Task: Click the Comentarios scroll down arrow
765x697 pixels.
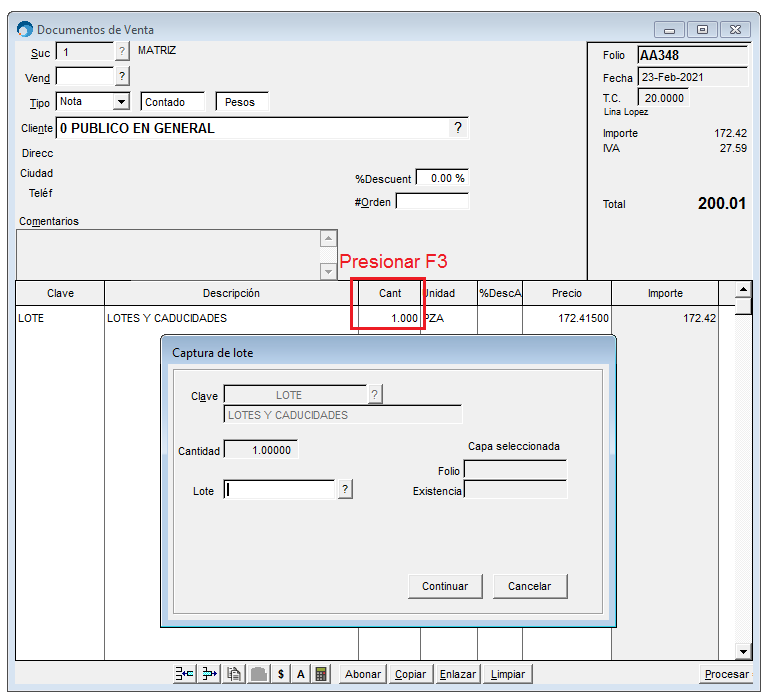Action: [x=328, y=271]
